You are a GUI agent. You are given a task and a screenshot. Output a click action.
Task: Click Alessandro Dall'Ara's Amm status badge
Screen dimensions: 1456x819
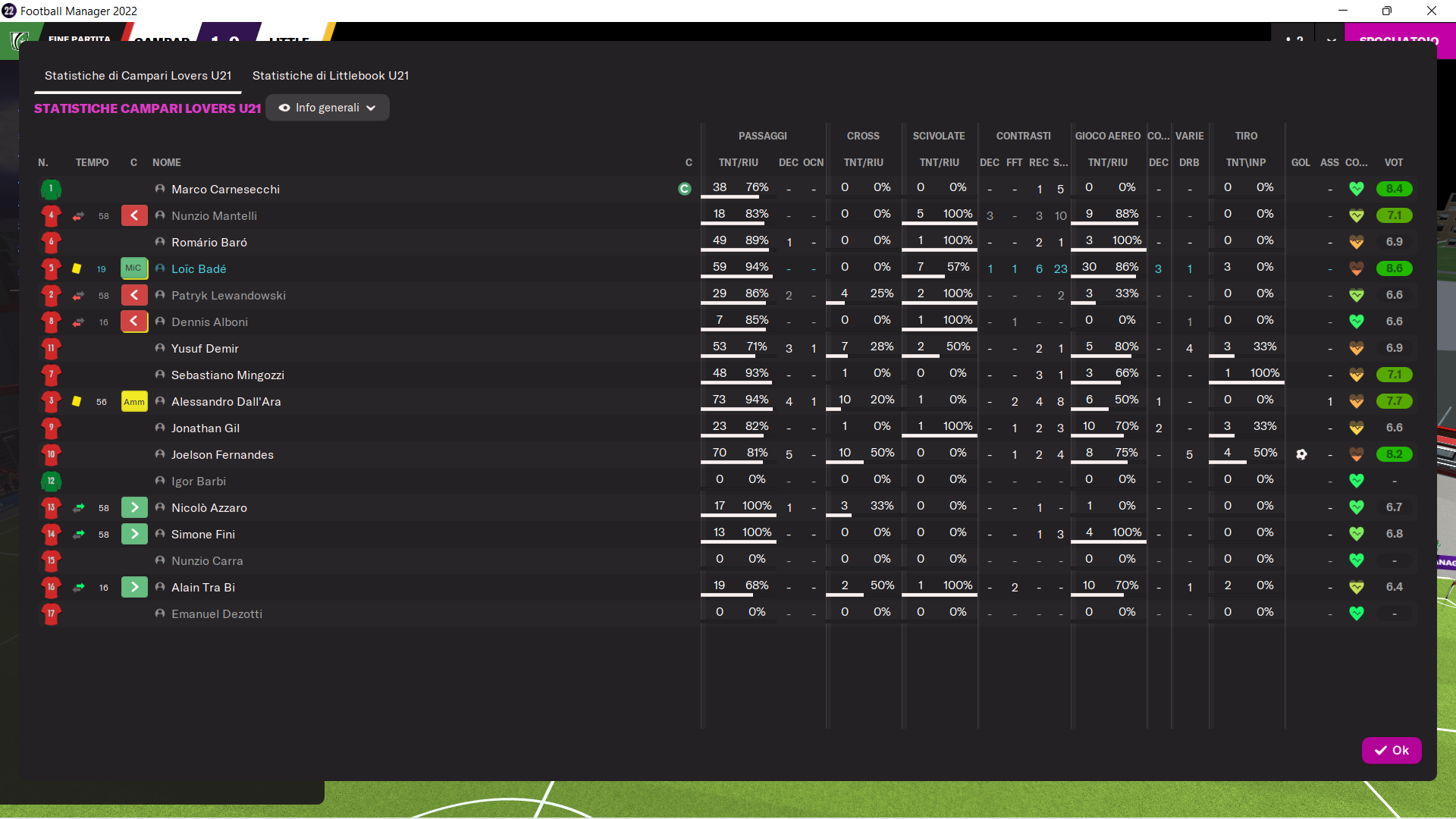tap(134, 402)
